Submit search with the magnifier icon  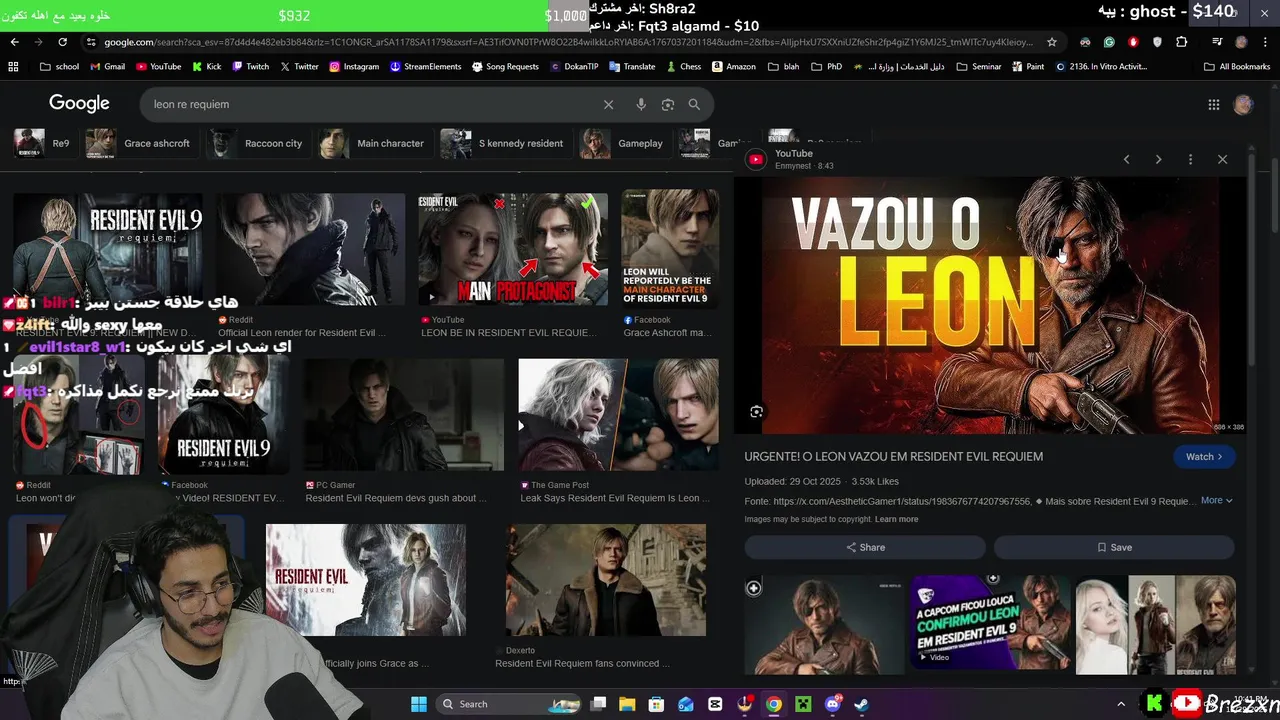pos(694,104)
